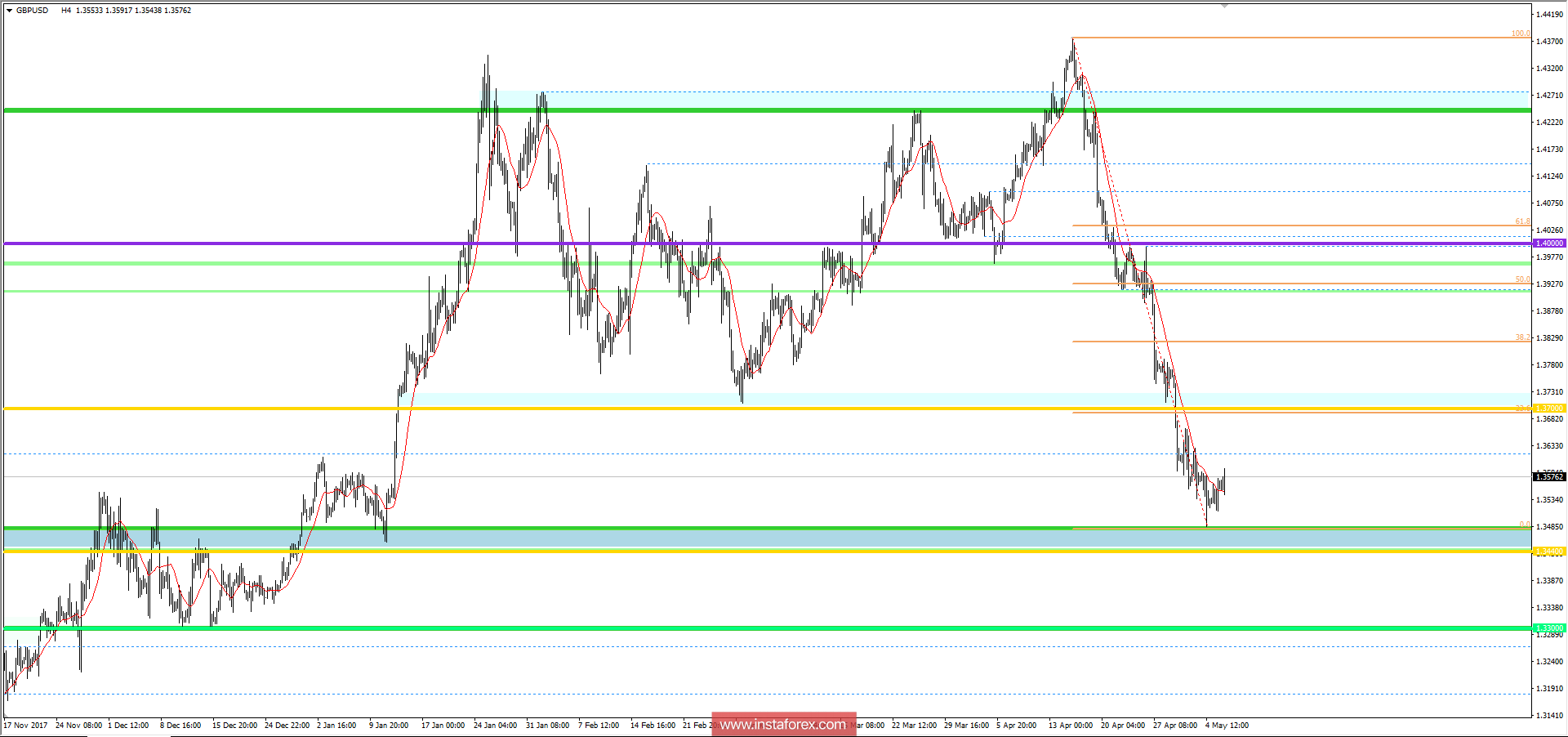The image size is (1568, 737).
Task: Click the 22 Mar 12:00 date label
Action: pos(914,726)
